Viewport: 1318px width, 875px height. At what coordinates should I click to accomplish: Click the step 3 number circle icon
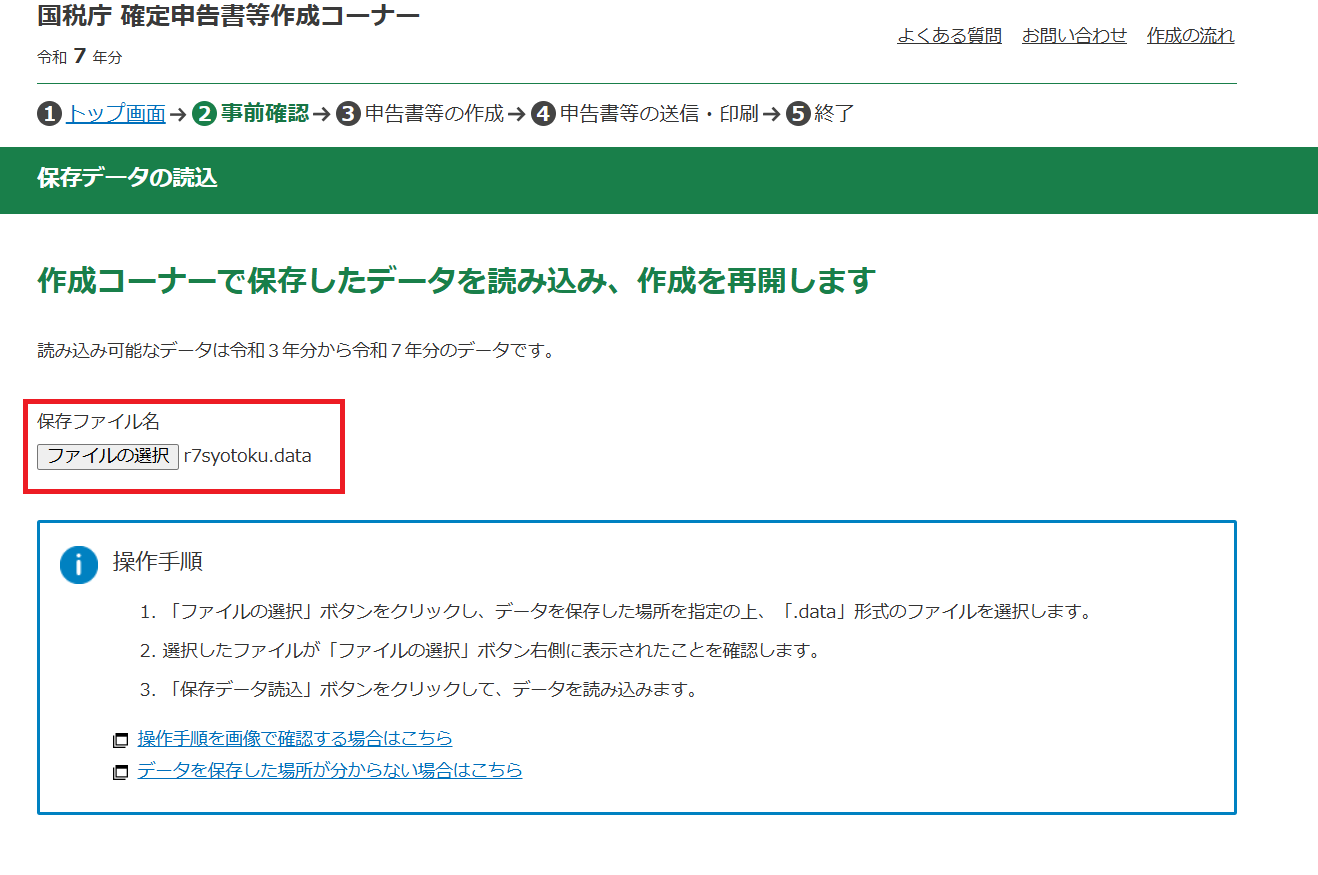tap(348, 114)
